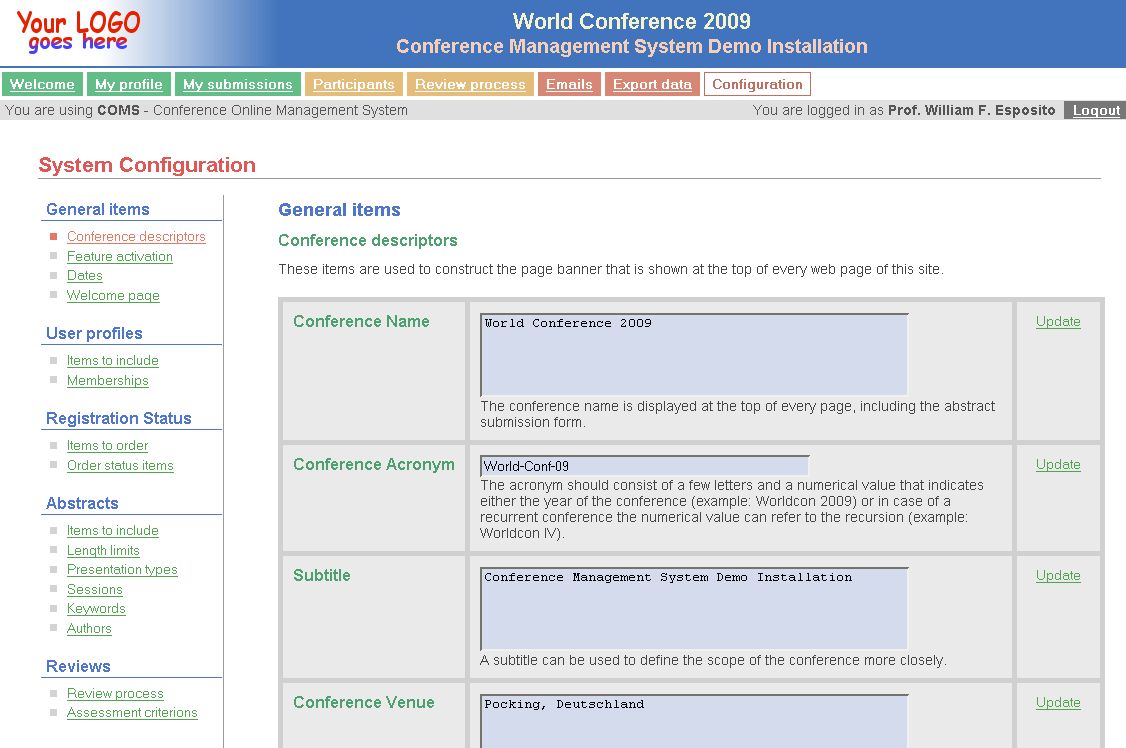
Task: Open Order status items link
Action: tap(120, 465)
